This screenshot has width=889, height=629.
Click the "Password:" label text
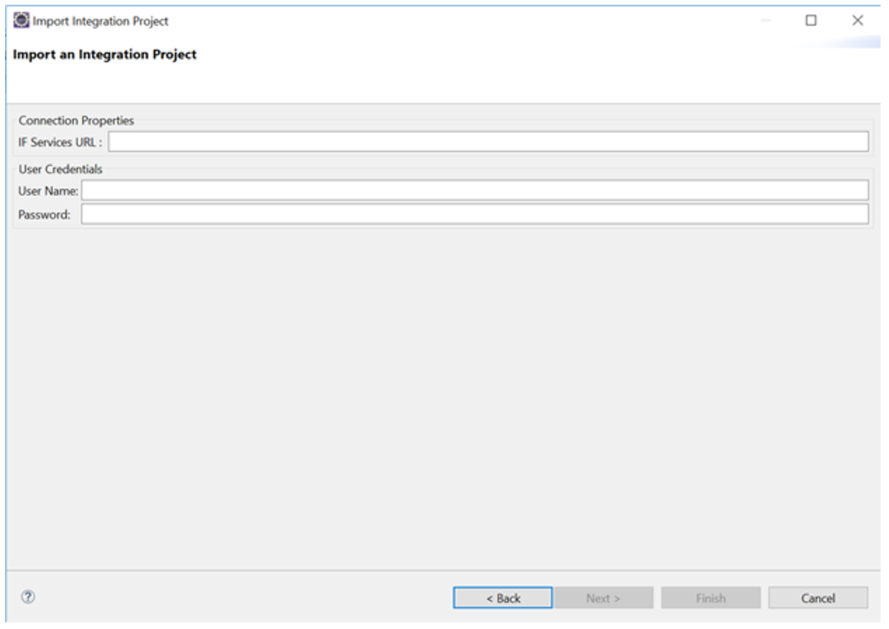pyautogui.click(x=44, y=214)
